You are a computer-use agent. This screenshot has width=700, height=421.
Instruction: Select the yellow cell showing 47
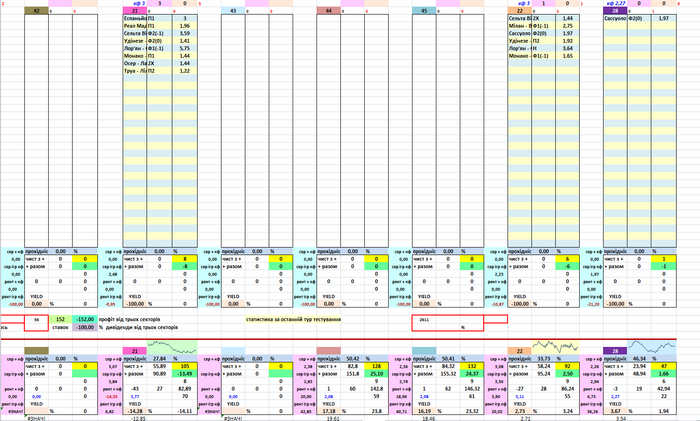coord(664,366)
